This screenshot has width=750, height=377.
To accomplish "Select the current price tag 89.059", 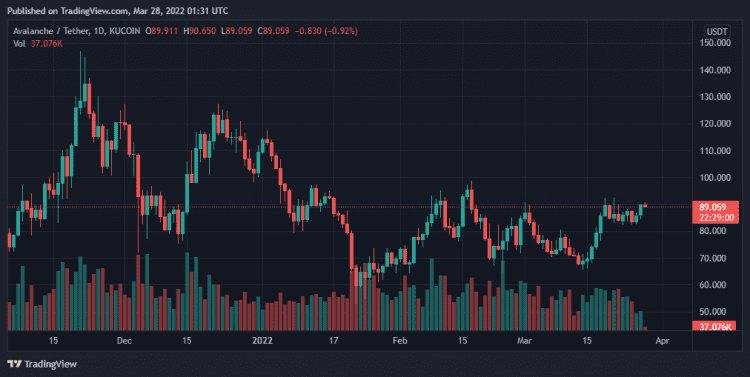I will [713, 207].
